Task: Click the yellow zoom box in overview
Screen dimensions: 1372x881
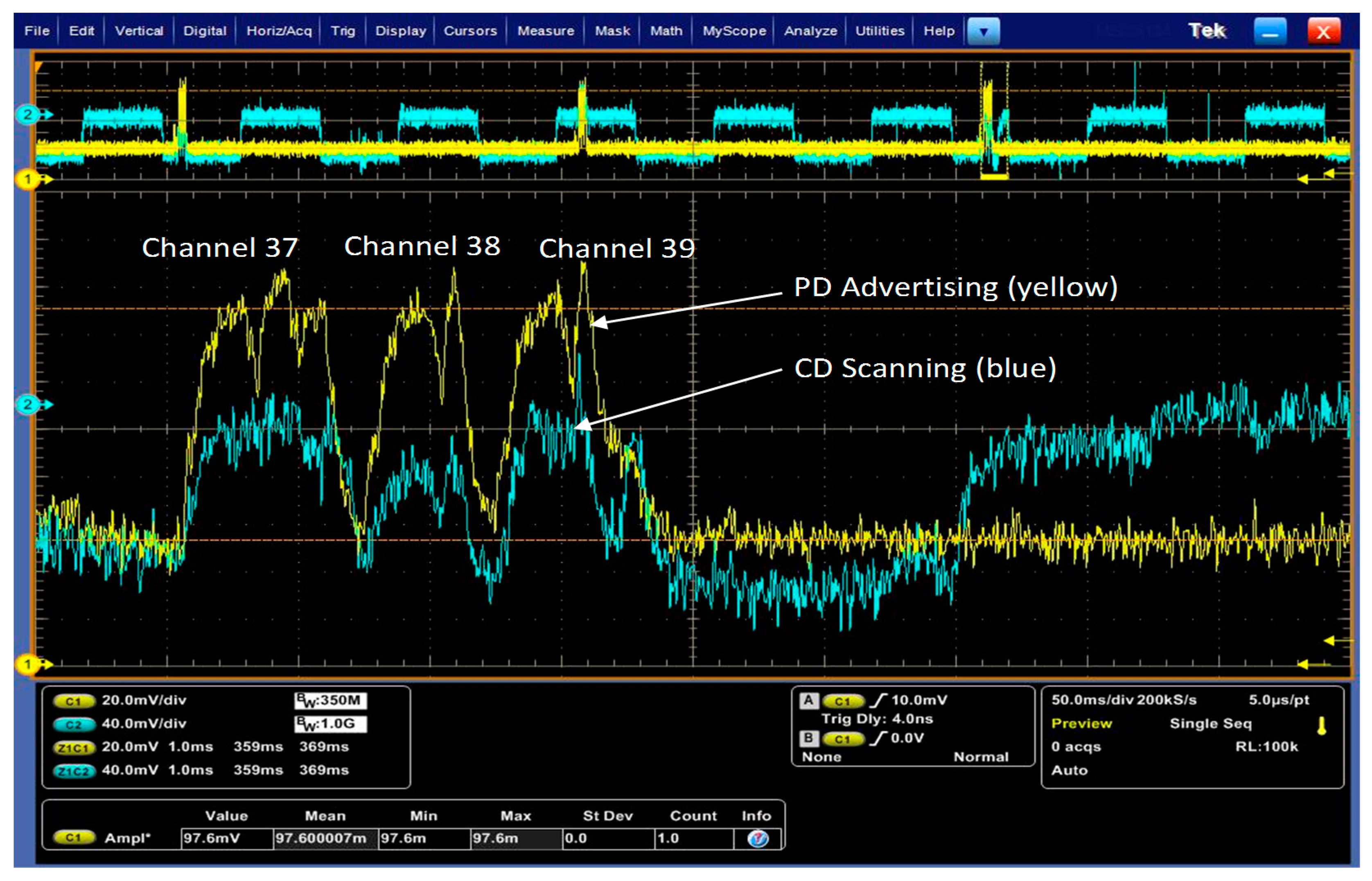Action: tap(994, 120)
